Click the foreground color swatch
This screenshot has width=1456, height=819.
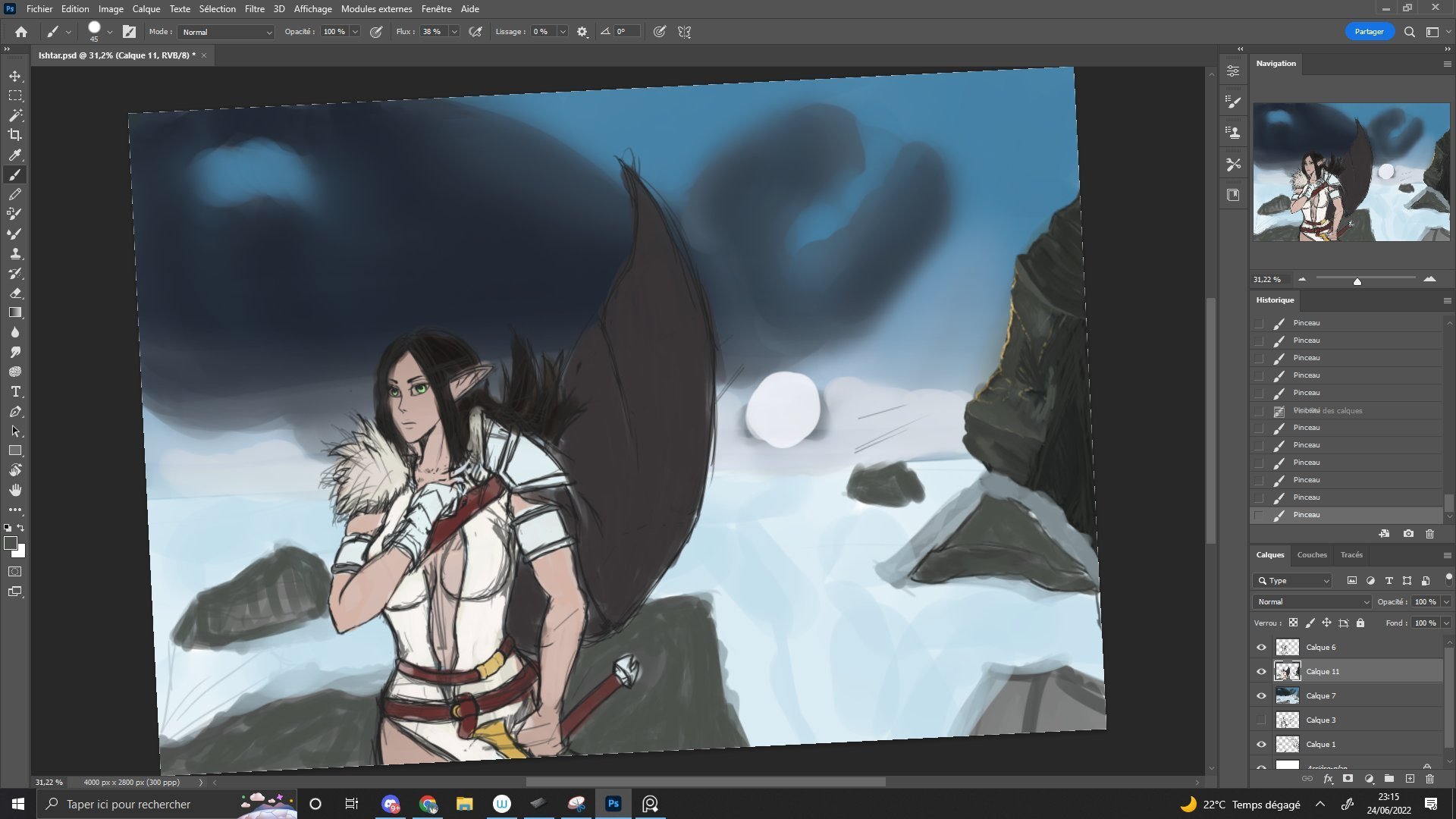tap(11, 544)
